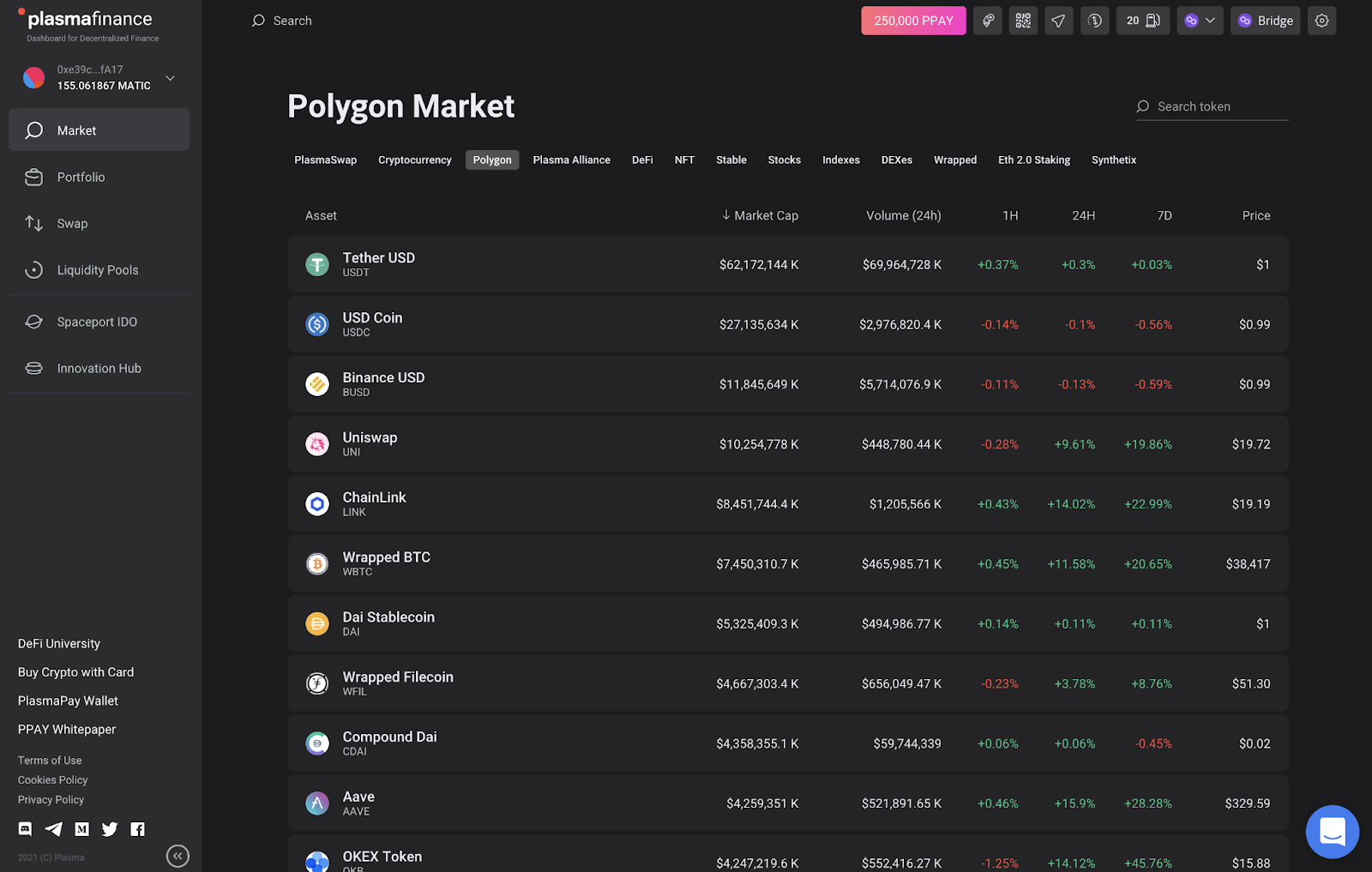Expand the network selector dropdown
Viewport: 1372px width, 872px height.
pyautogui.click(x=1200, y=20)
